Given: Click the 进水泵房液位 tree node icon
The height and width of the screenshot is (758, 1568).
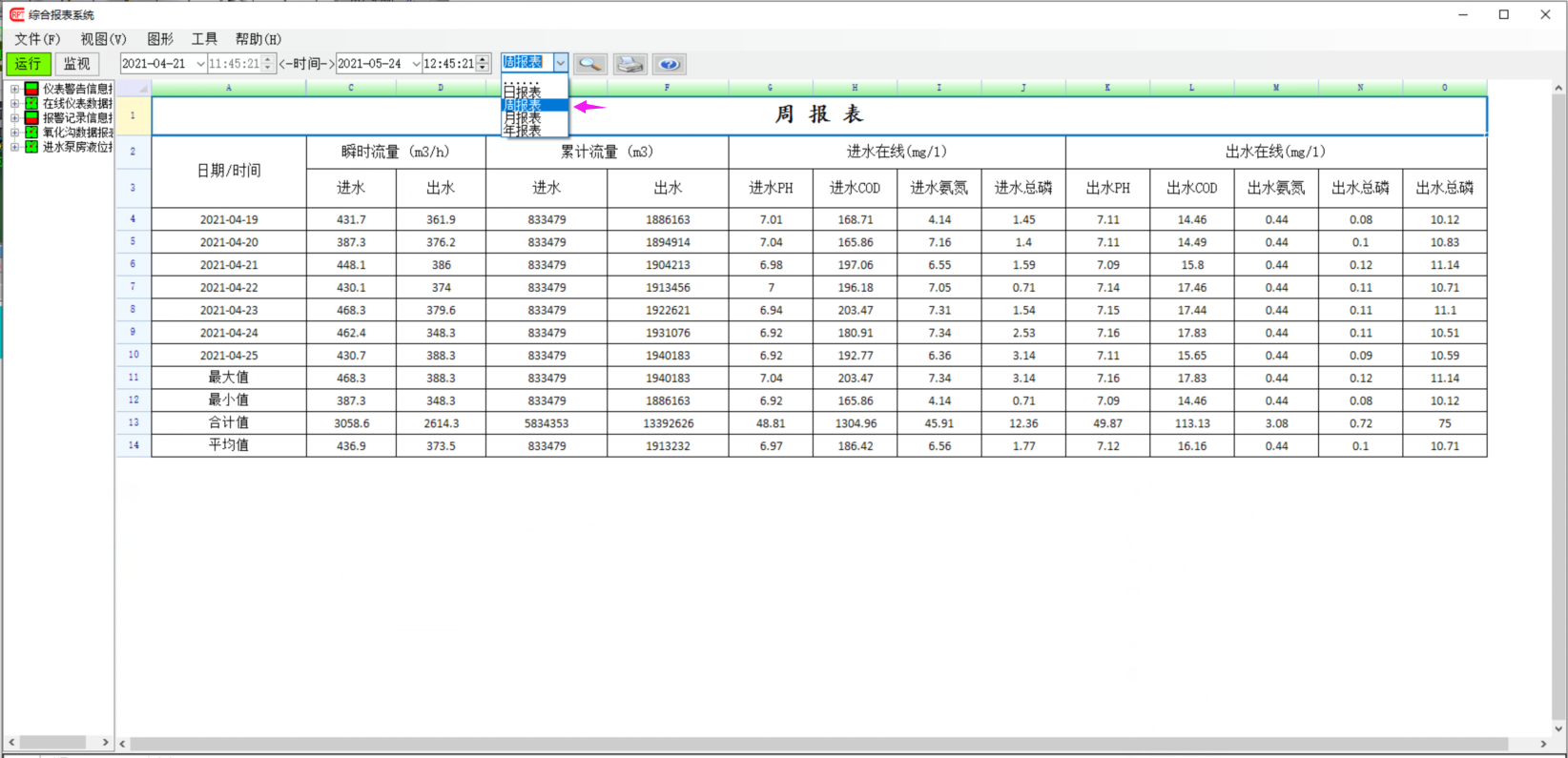Looking at the screenshot, I should (31, 147).
